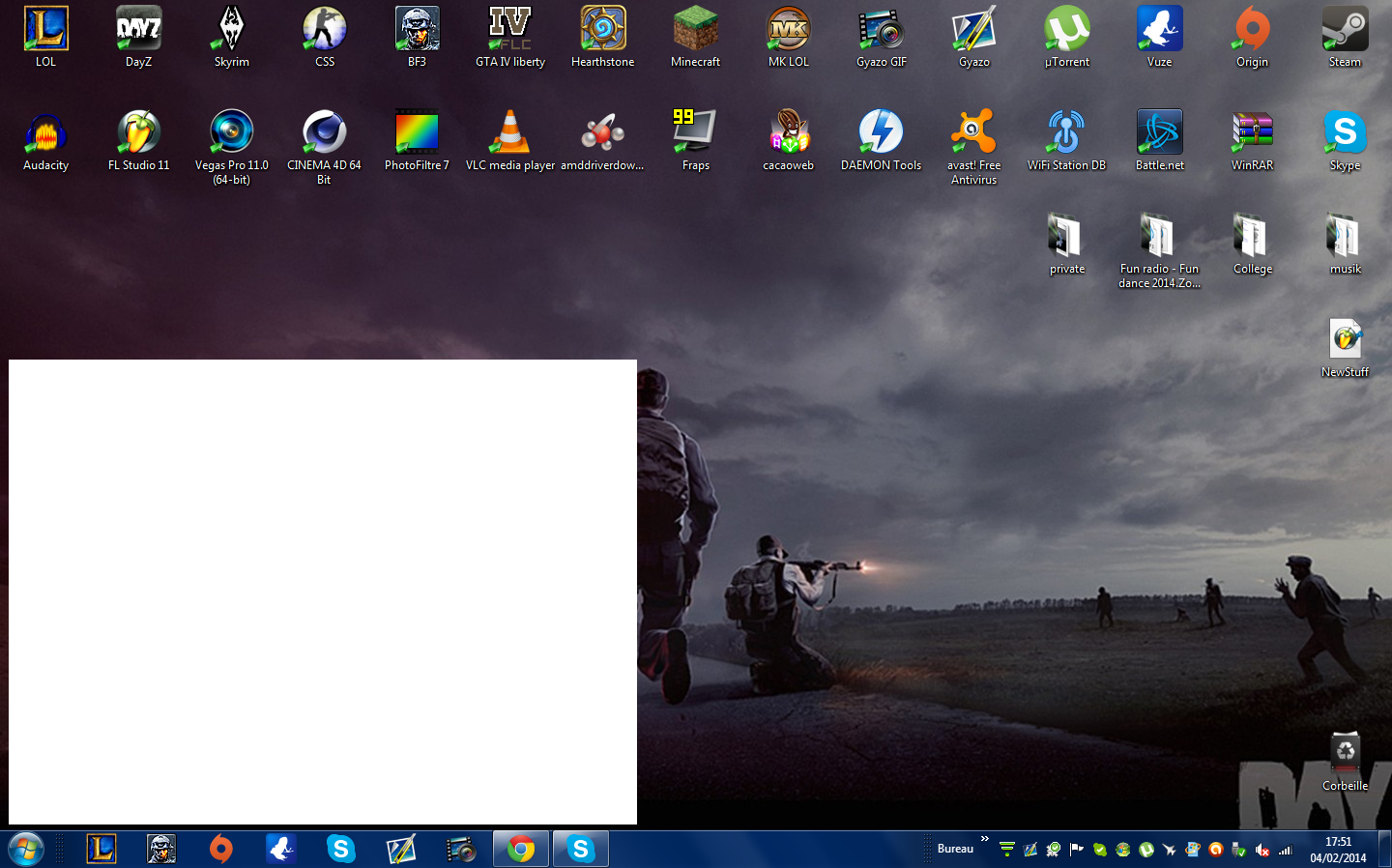Switch to the Google Chrome taskbar window
Image resolution: width=1392 pixels, height=868 pixels.
(521, 850)
